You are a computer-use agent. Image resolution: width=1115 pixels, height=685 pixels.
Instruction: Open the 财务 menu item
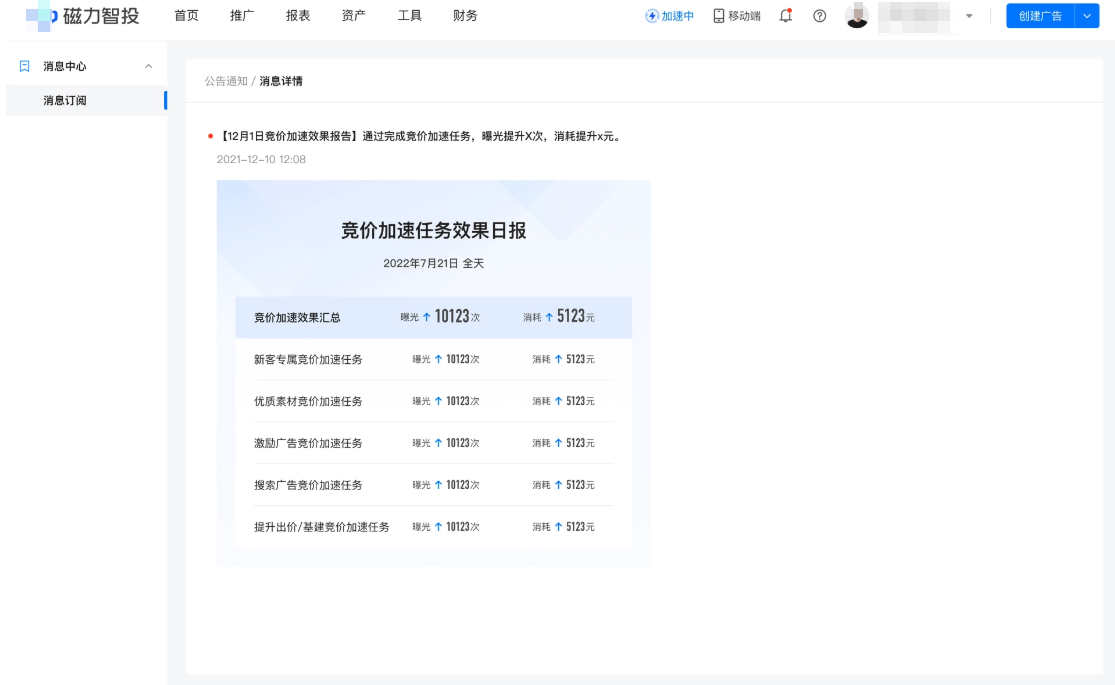coord(463,16)
